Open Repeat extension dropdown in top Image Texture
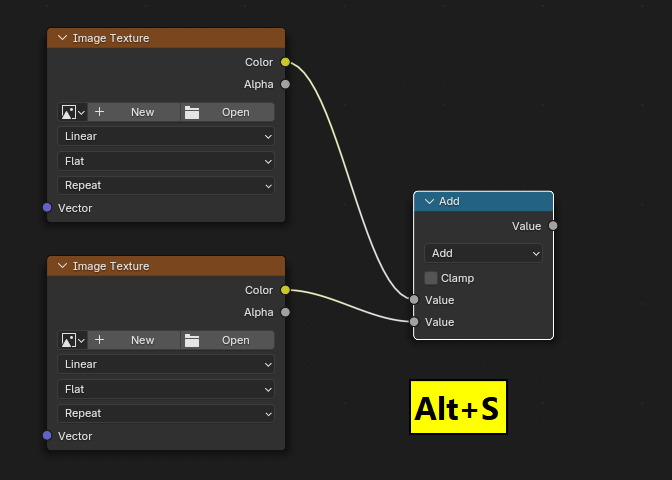This screenshot has height=480, width=672. (x=166, y=186)
